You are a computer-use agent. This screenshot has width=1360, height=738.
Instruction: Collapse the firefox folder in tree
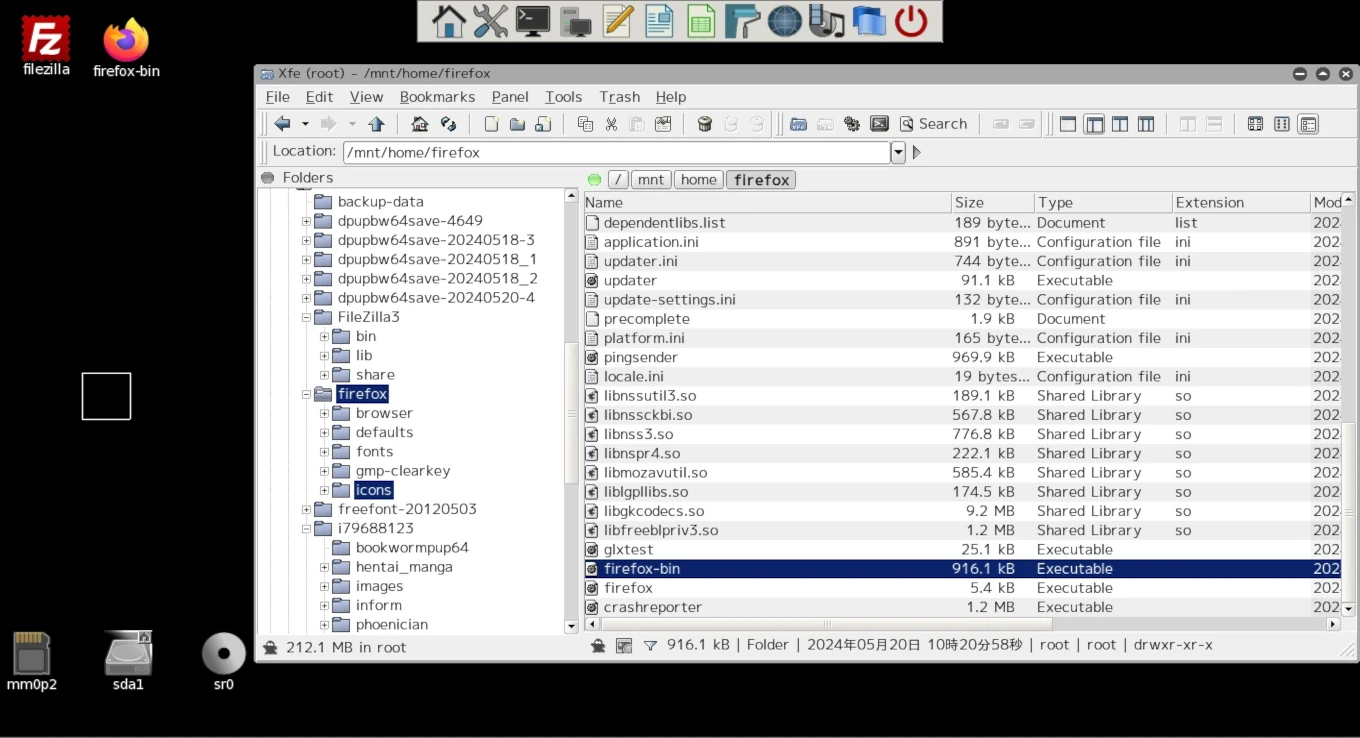pos(307,394)
